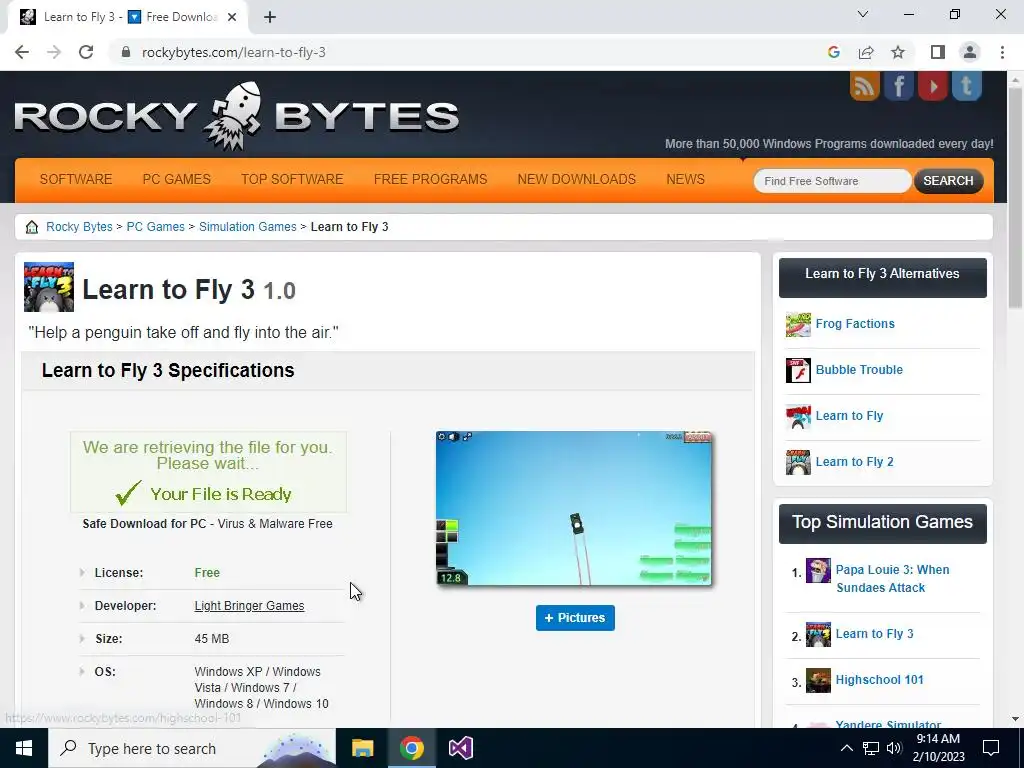
Task: Open the Chrome profile avatar
Action: click(970, 52)
